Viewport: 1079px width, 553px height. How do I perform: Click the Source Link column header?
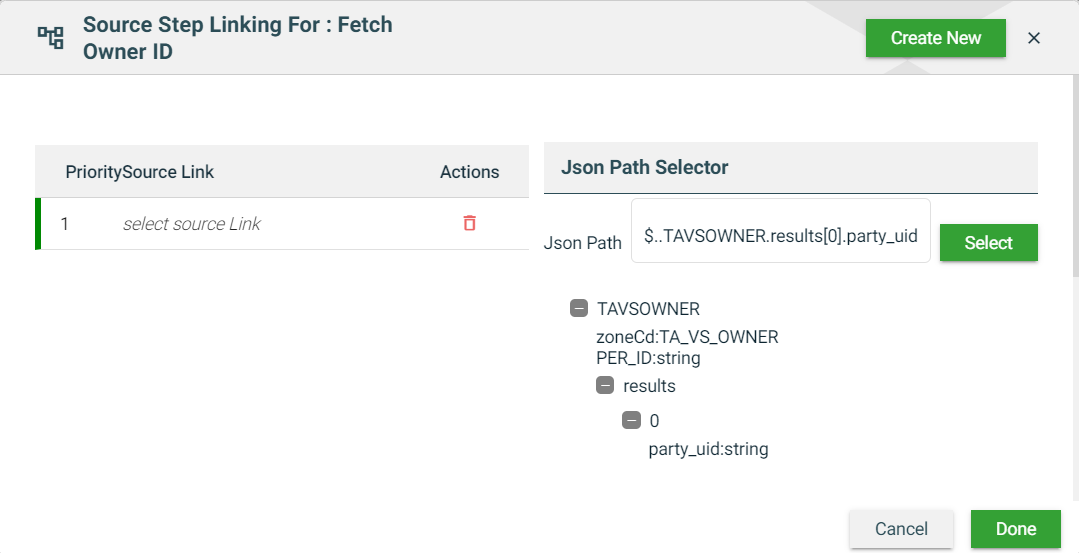[x=168, y=172]
